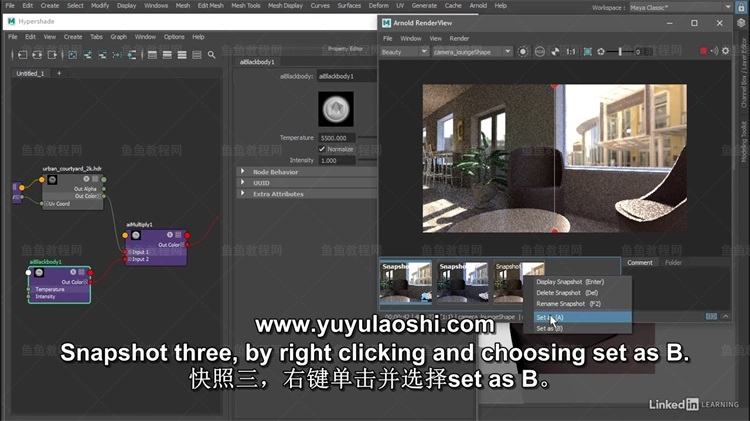Choose Rename Snapshot in context menu
750x421 pixels.
pyautogui.click(x=583, y=304)
